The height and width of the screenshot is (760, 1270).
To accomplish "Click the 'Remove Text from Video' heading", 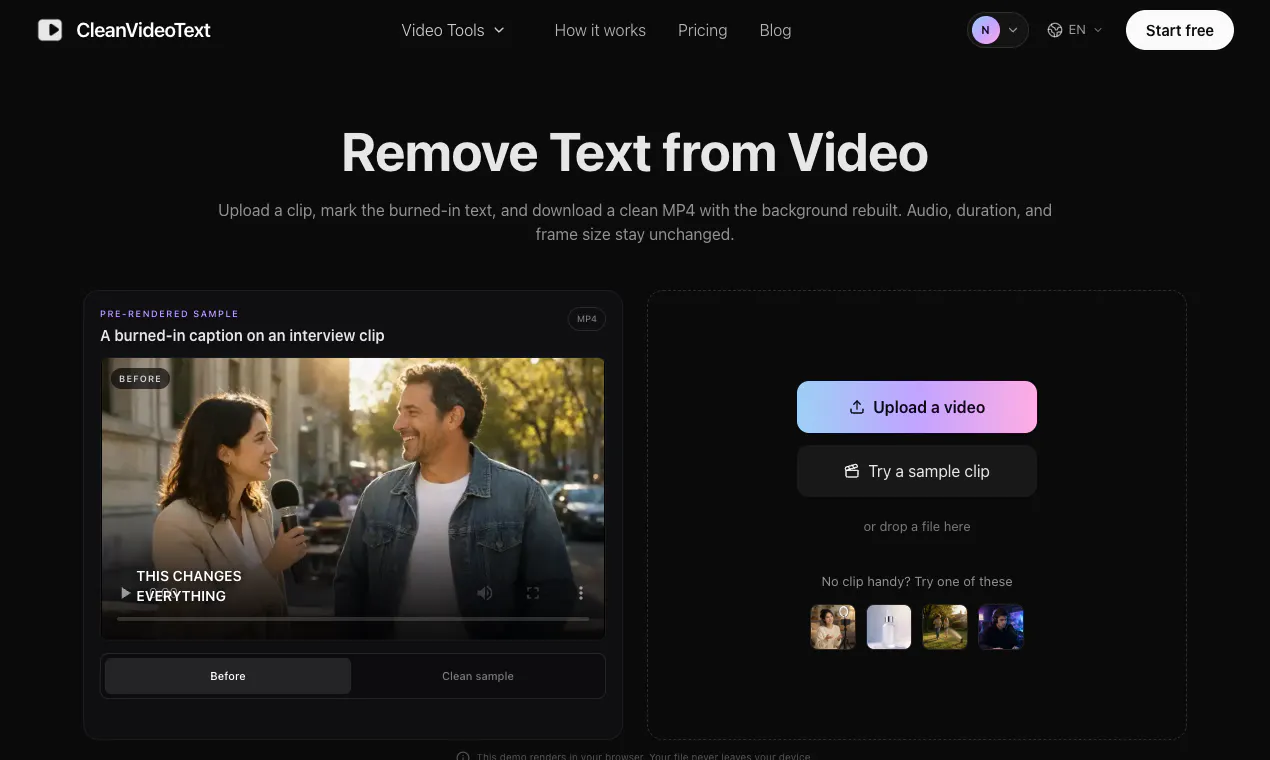I will coord(635,153).
